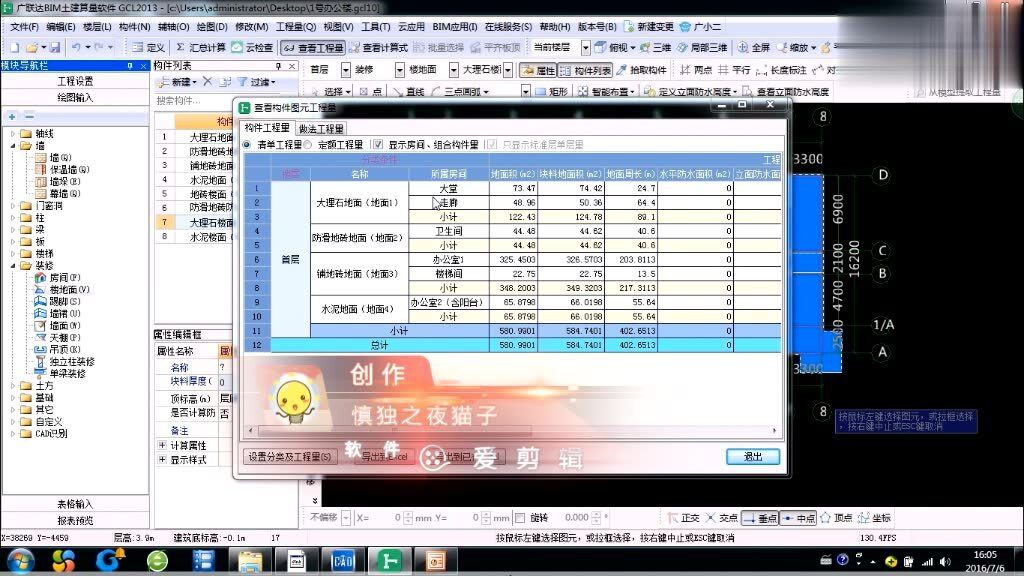Open the 定义 (Define) tool

pyautogui.click(x=148, y=48)
